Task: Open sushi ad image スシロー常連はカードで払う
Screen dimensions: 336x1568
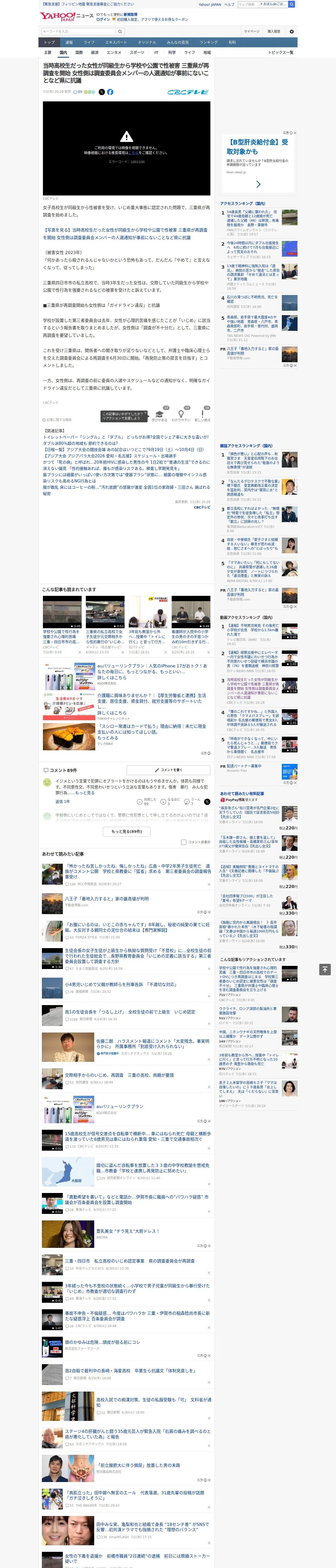Action: tap(69, 736)
